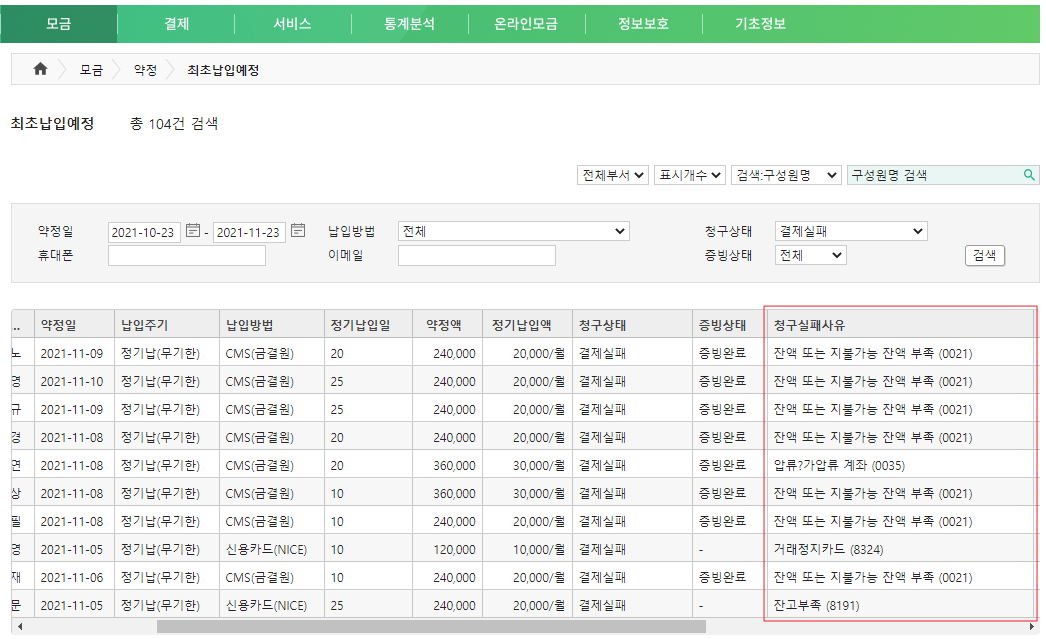This screenshot has width=1046, height=639.
Task: Open calendar for start date 2021-10-23
Action: pyautogui.click(x=193, y=231)
